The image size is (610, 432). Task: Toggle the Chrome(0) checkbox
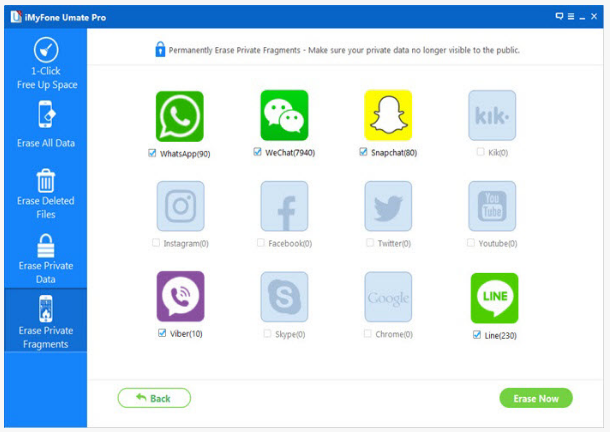367,333
